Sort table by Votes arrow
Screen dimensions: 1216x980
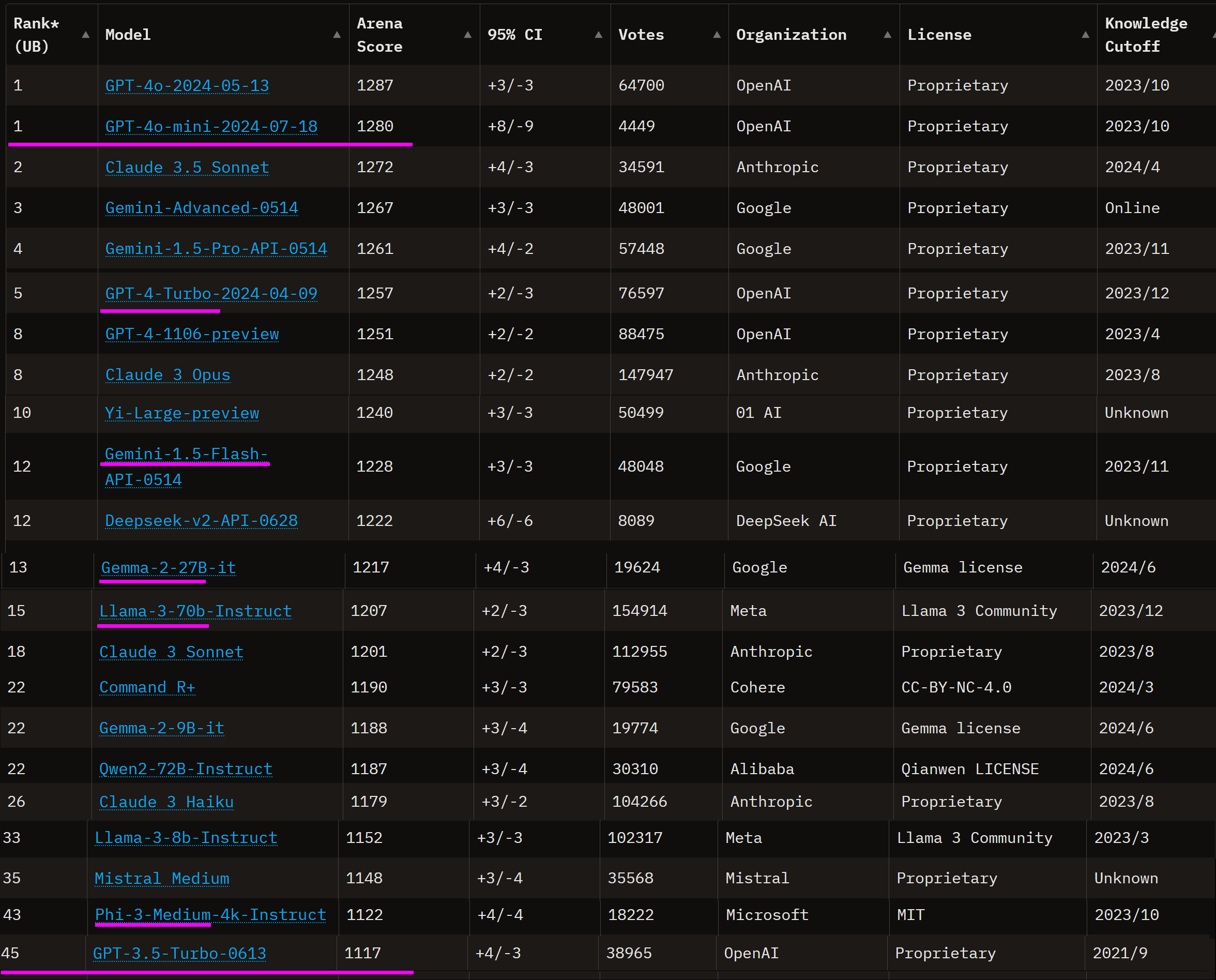point(717,35)
